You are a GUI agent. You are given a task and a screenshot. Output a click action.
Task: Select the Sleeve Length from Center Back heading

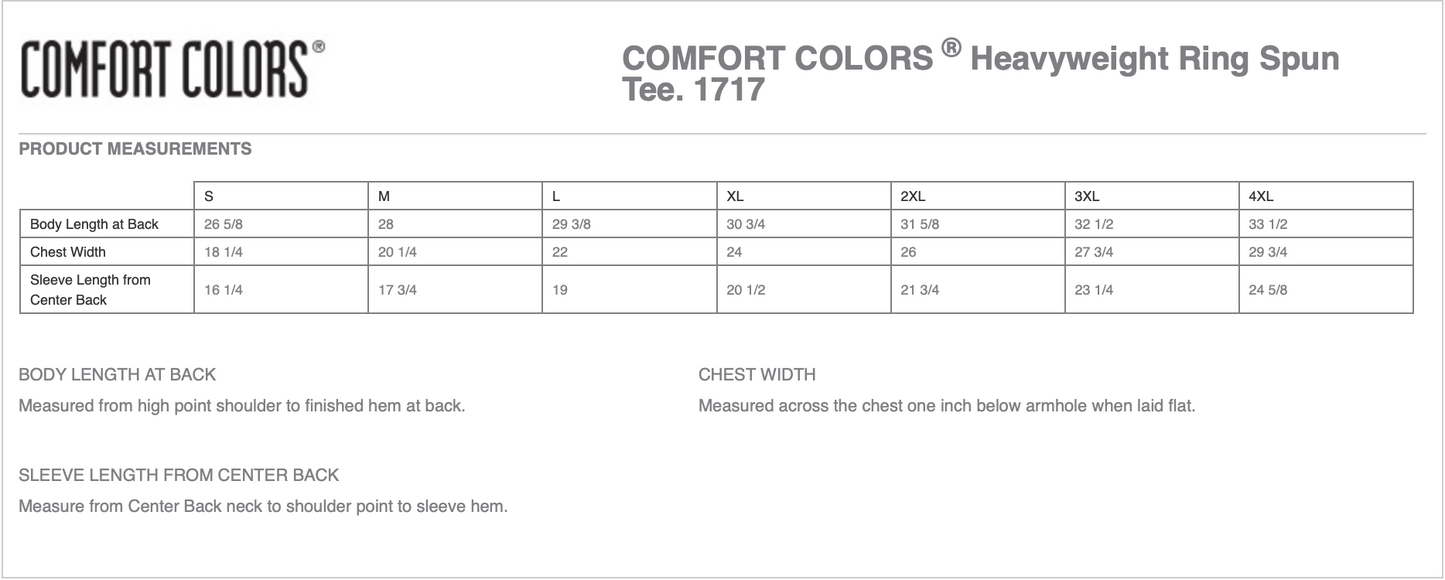[179, 476]
